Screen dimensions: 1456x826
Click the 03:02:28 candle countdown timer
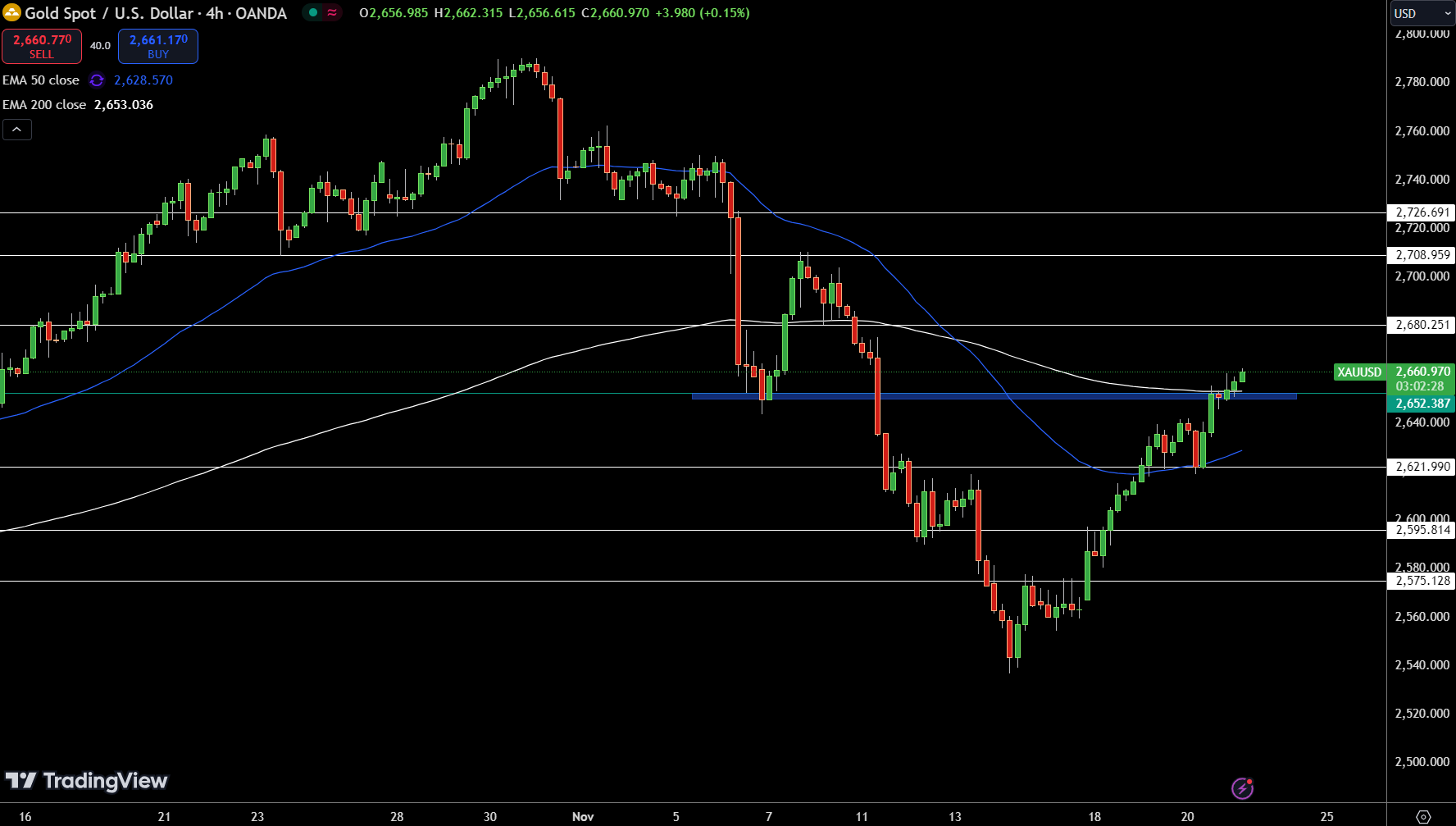(x=1420, y=386)
